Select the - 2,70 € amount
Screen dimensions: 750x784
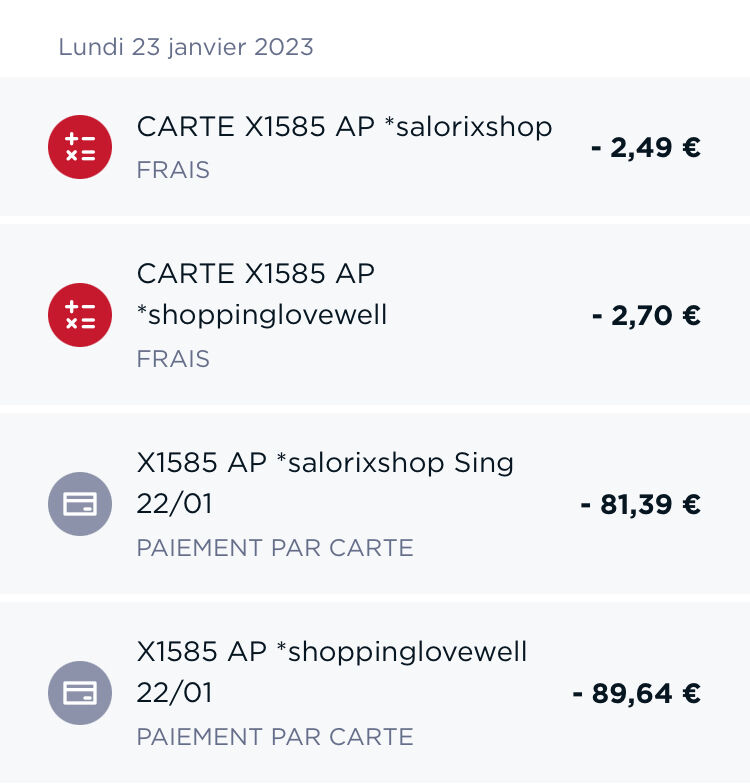tap(646, 316)
